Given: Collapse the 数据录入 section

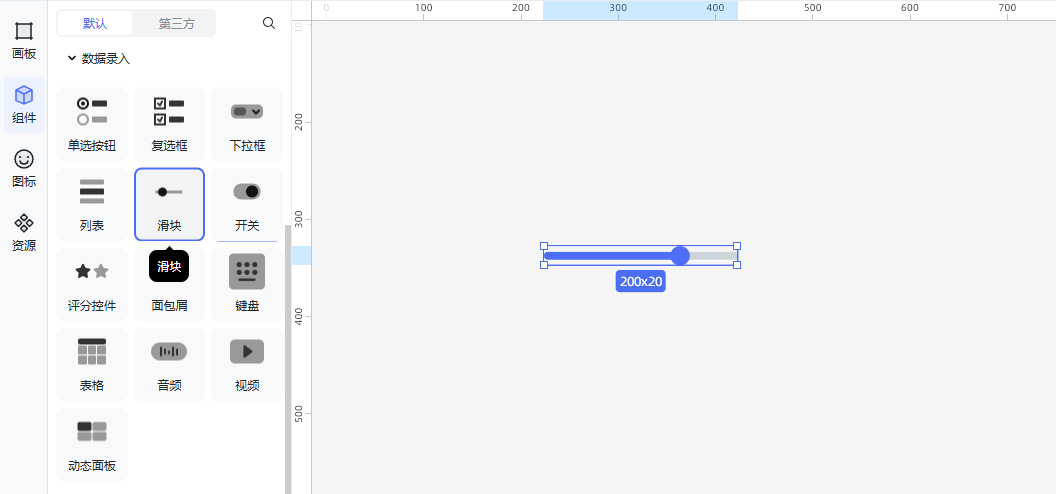Looking at the screenshot, I should pos(72,59).
